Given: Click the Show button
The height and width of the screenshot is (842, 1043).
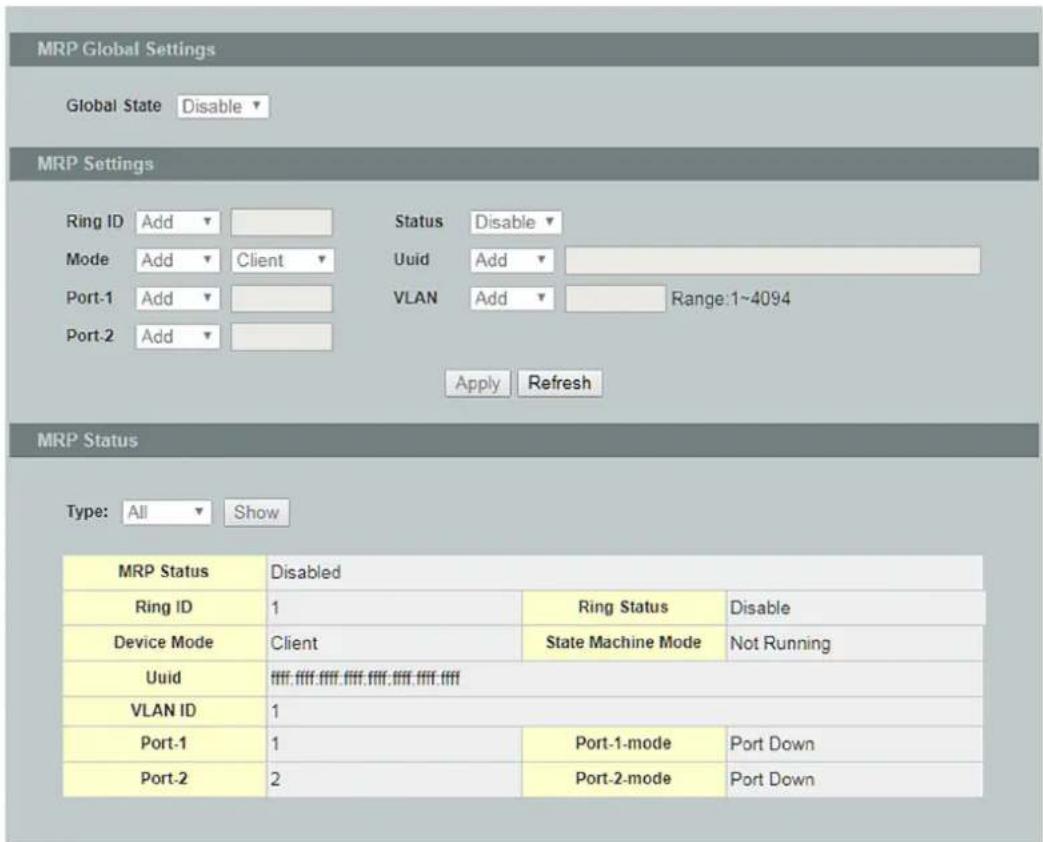Looking at the screenshot, I should (257, 512).
